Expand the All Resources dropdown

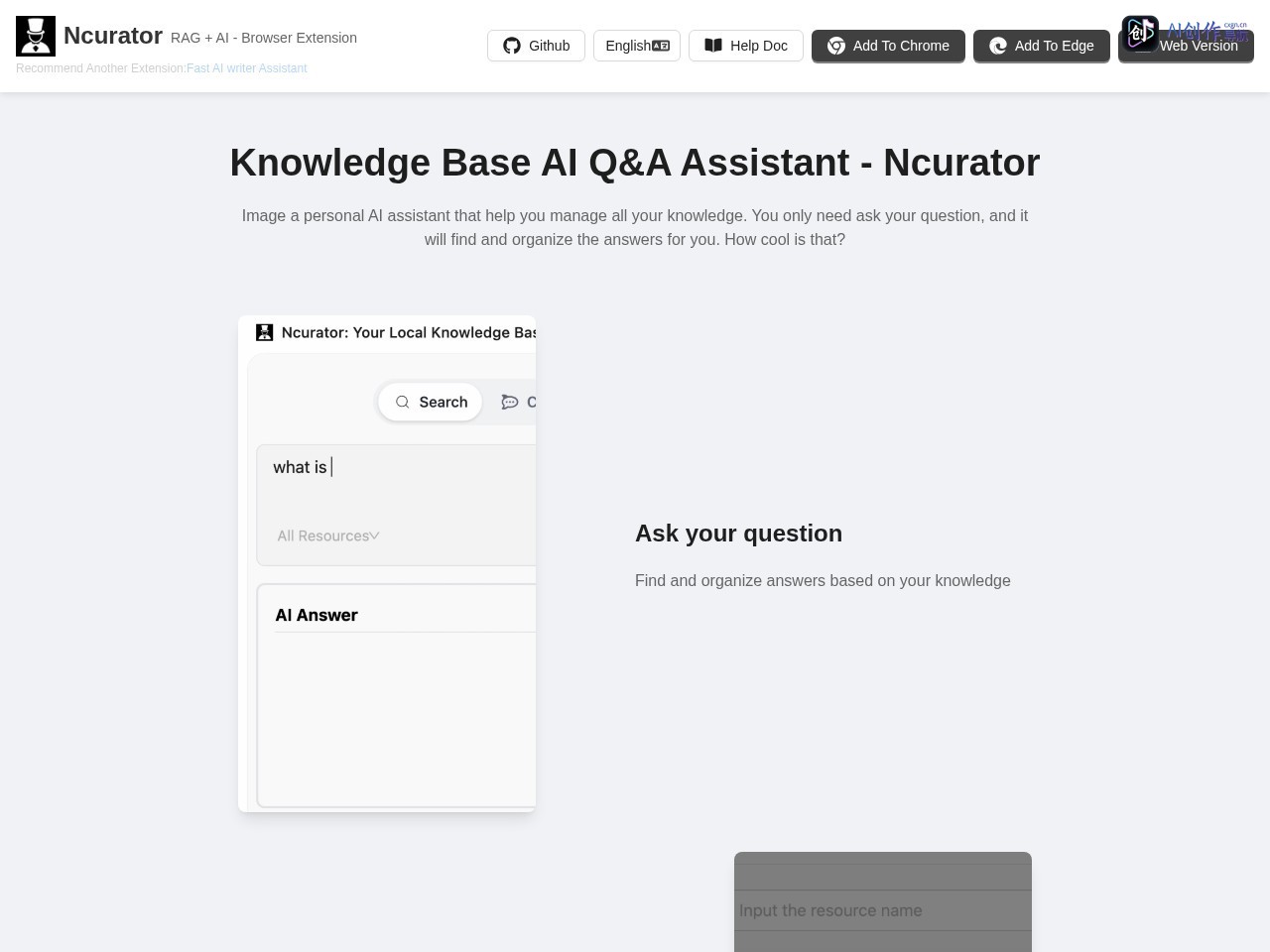click(328, 535)
